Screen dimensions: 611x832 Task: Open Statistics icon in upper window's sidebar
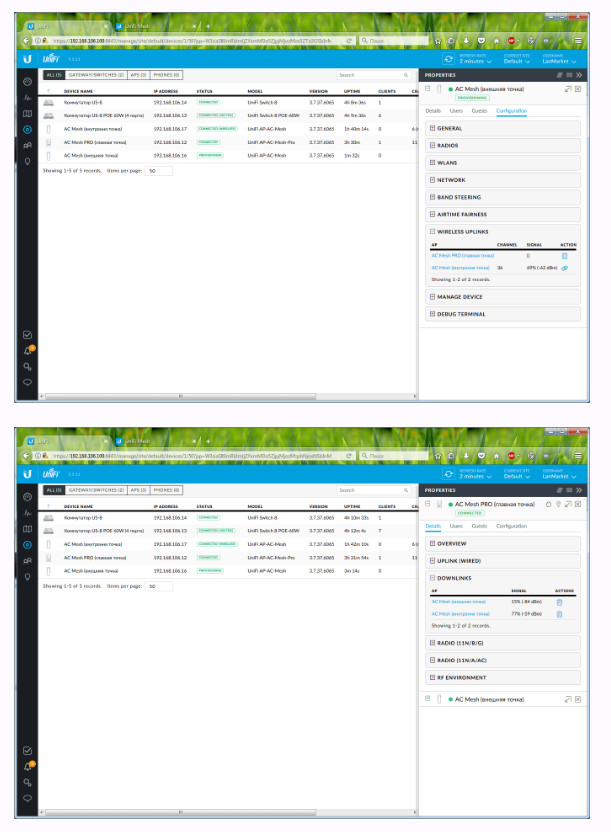coord(28,98)
